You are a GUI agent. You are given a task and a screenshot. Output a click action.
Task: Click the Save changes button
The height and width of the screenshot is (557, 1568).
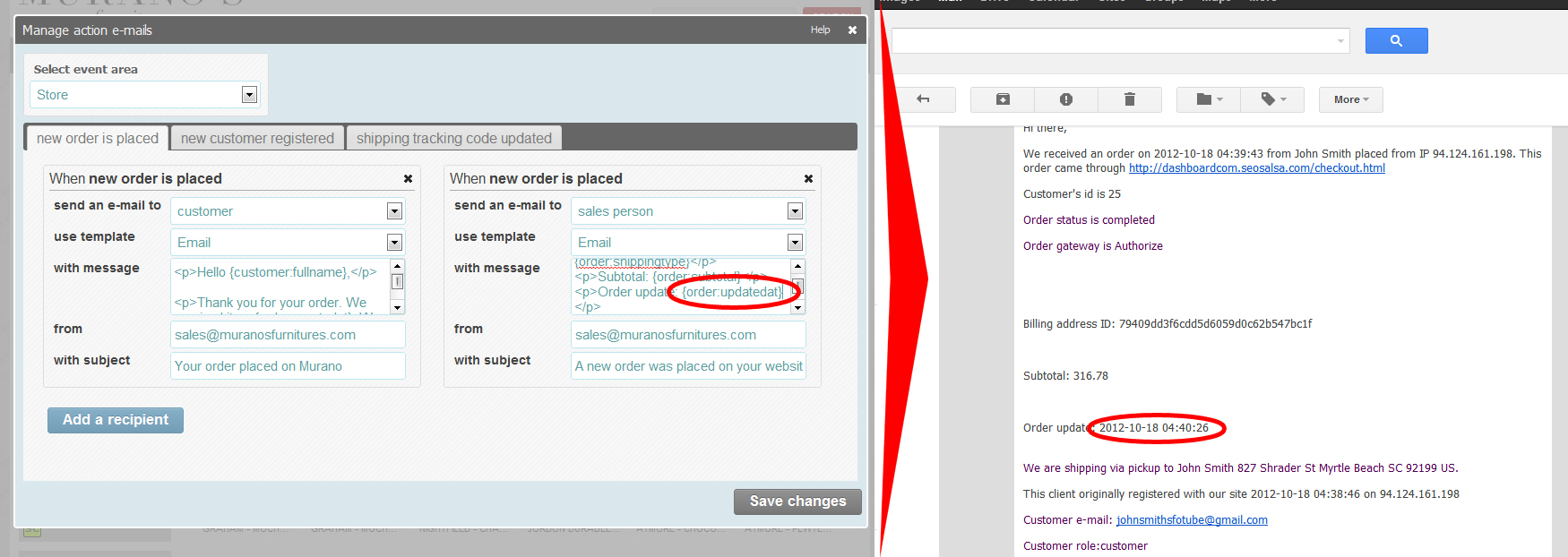tap(797, 501)
